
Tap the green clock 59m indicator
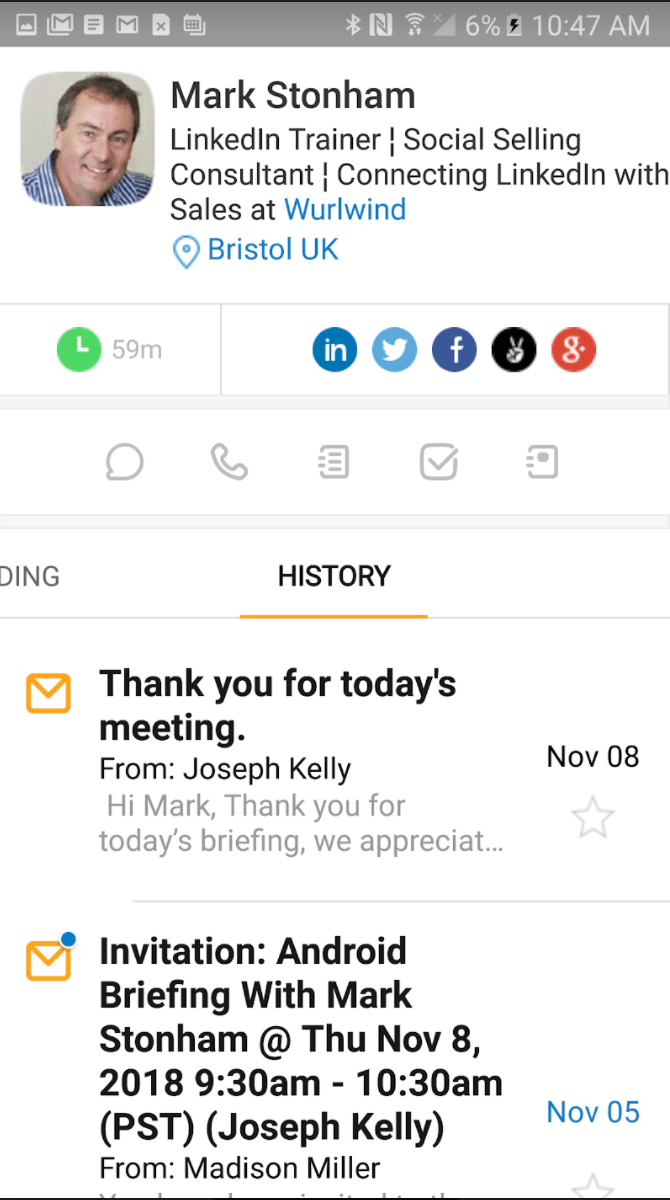point(109,350)
